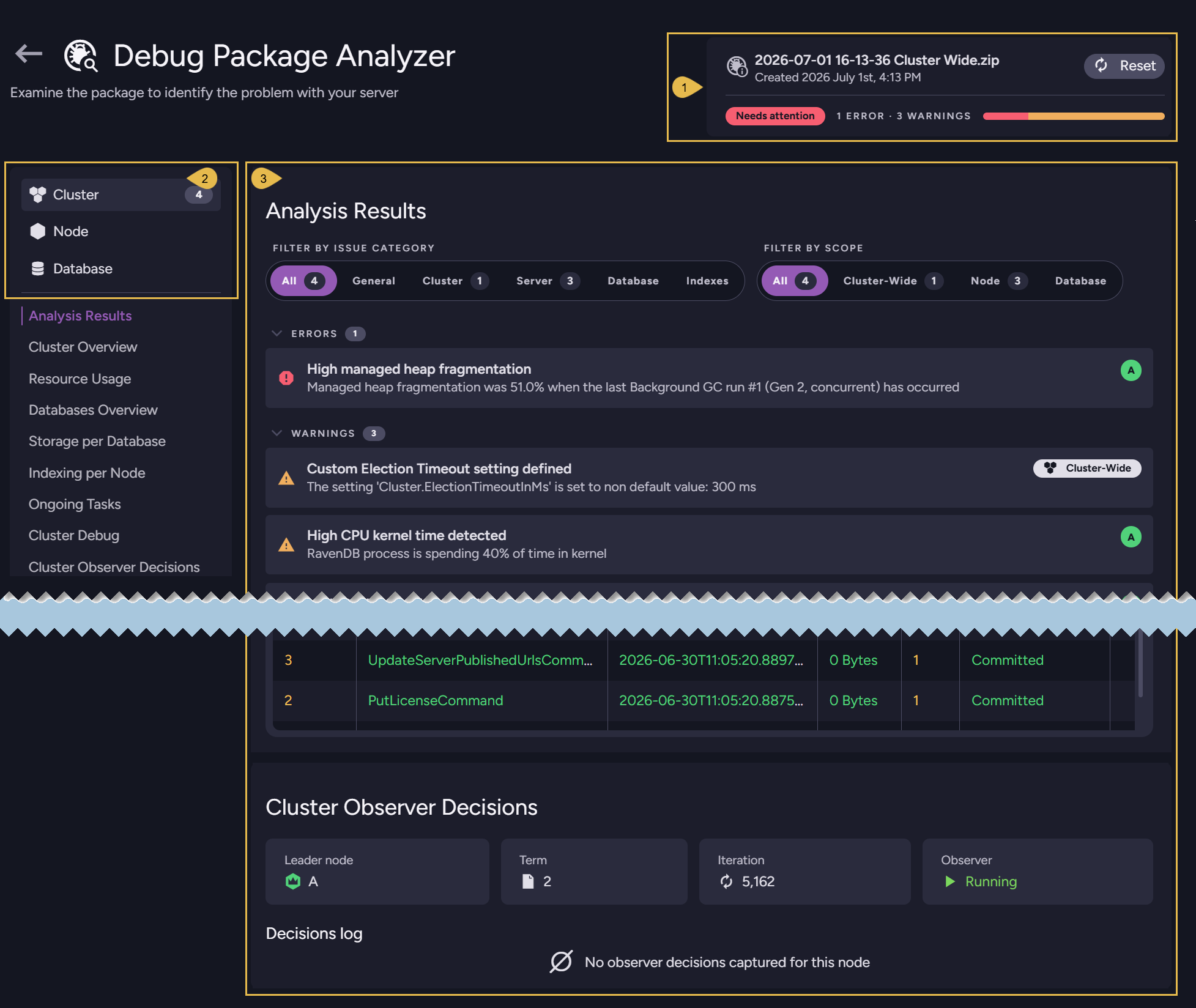
Task: Click the Cluster-Wide tag on Election Timeout warning
Action: 1087,468
